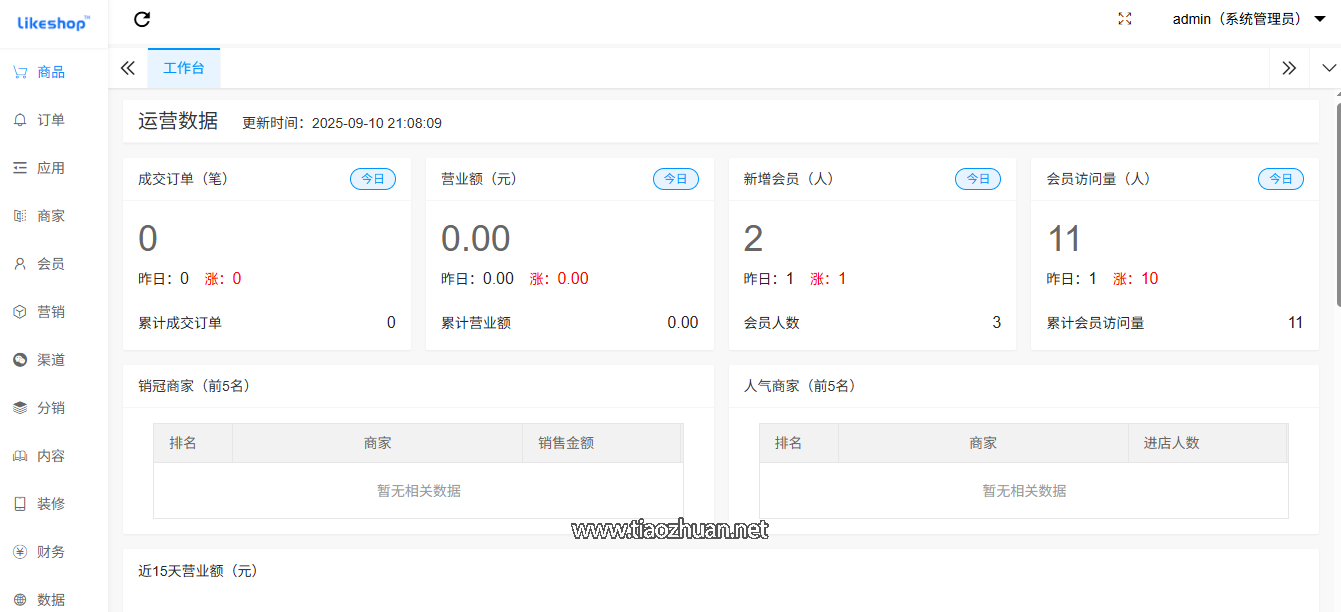This screenshot has width=1341, height=612.
Task: Collapse tabs with the left double-chevron
Action: pyautogui.click(x=127, y=67)
